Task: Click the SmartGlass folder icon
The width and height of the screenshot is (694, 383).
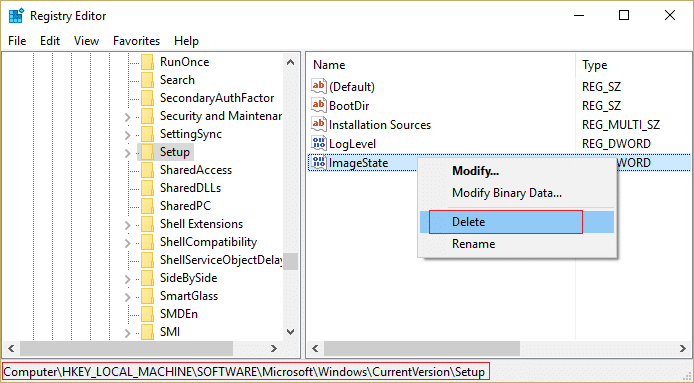Action: (147, 296)
